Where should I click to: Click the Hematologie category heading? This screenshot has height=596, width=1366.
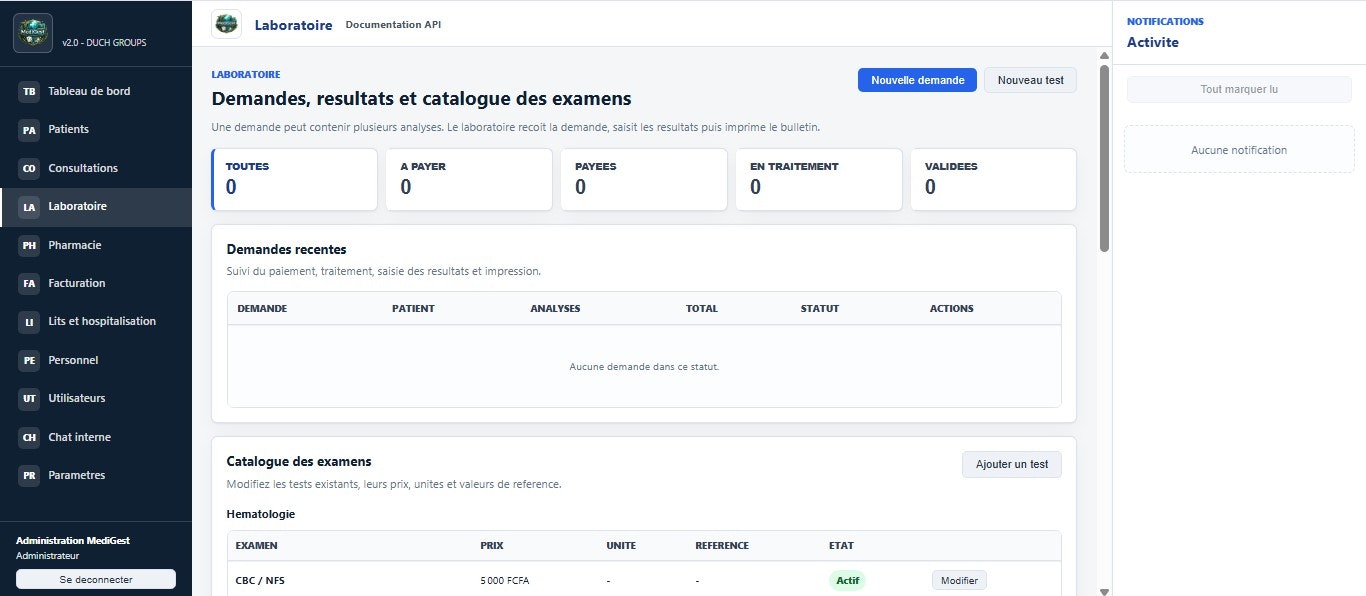click(261, 514)
